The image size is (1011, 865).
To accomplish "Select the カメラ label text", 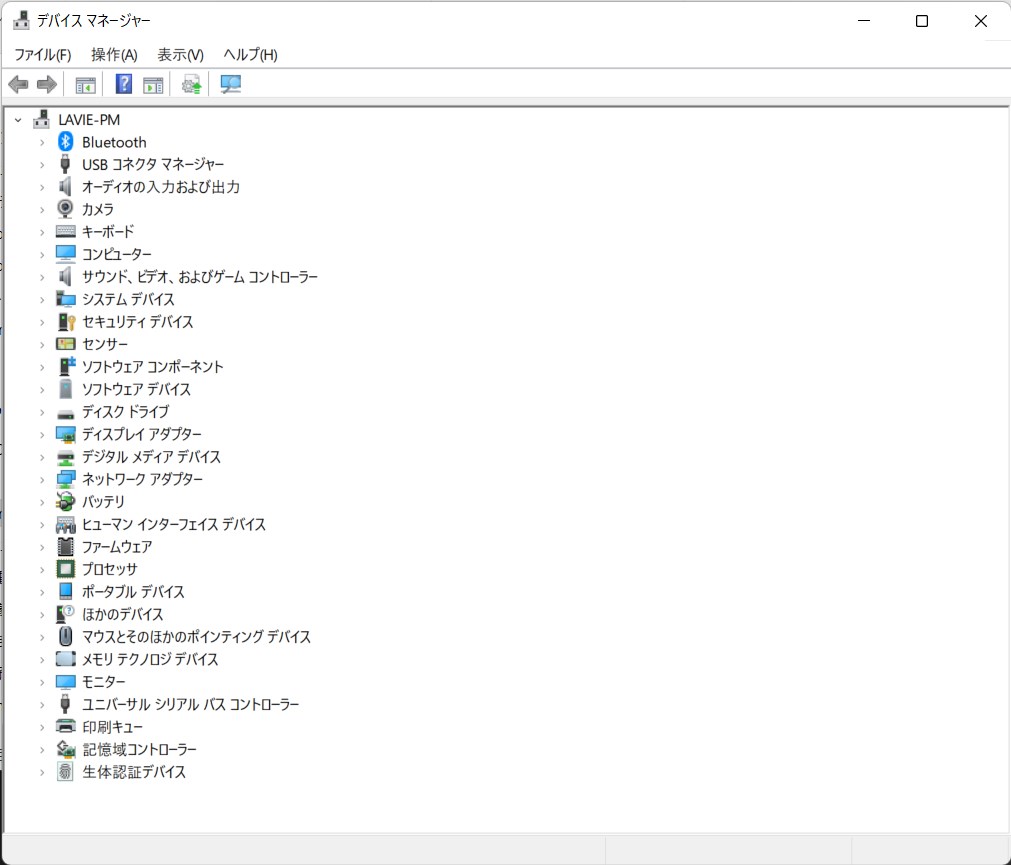I will click(x=98, y=209).
